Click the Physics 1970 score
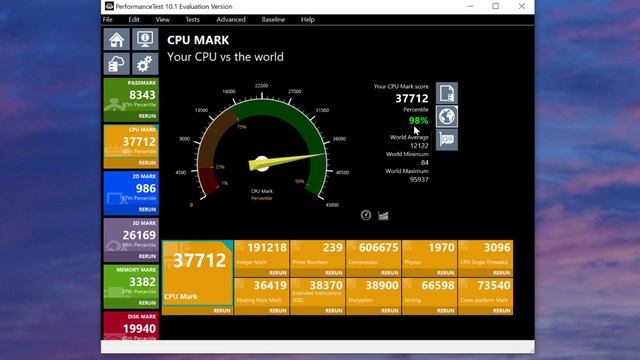 [x=441, y=247]
